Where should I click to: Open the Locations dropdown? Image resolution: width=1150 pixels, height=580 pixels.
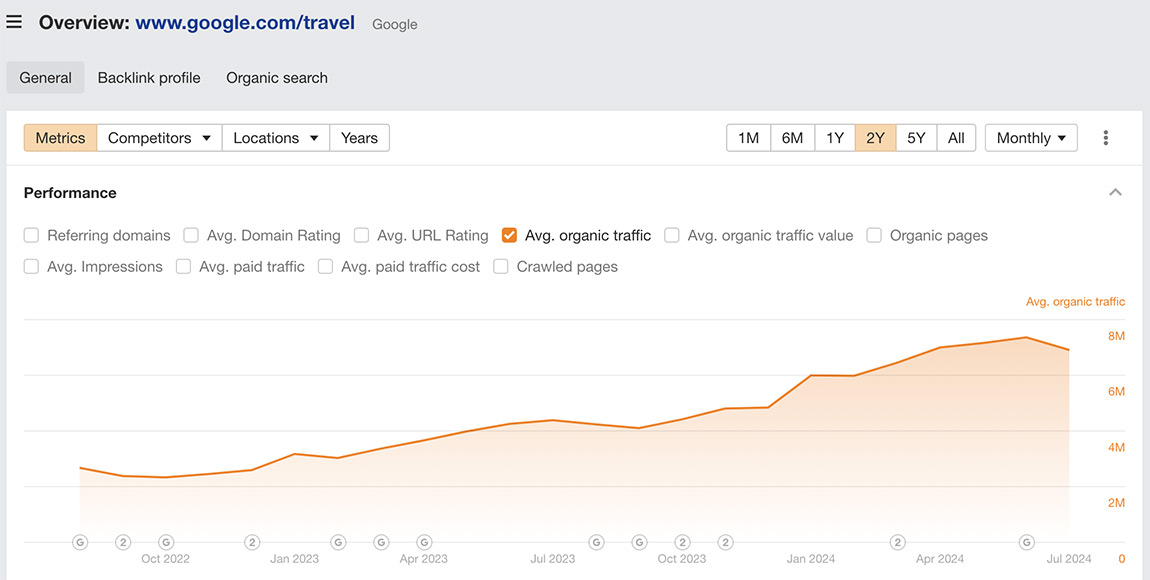pyautogui.click(x=276, y=138)
